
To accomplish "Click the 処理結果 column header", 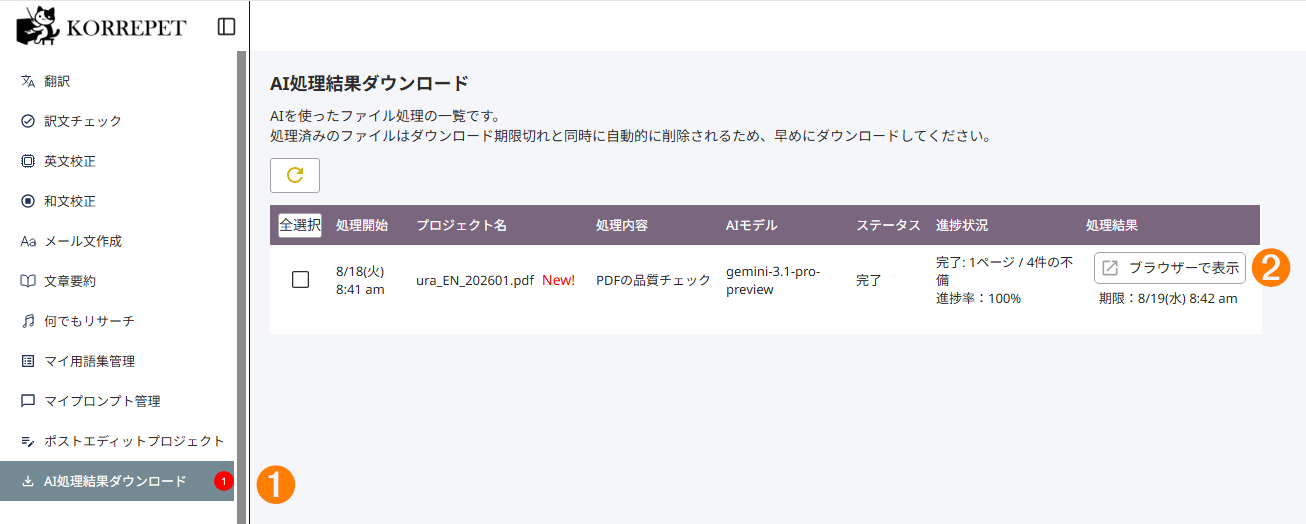I will pyautogui.click(x=1112, y=225).
